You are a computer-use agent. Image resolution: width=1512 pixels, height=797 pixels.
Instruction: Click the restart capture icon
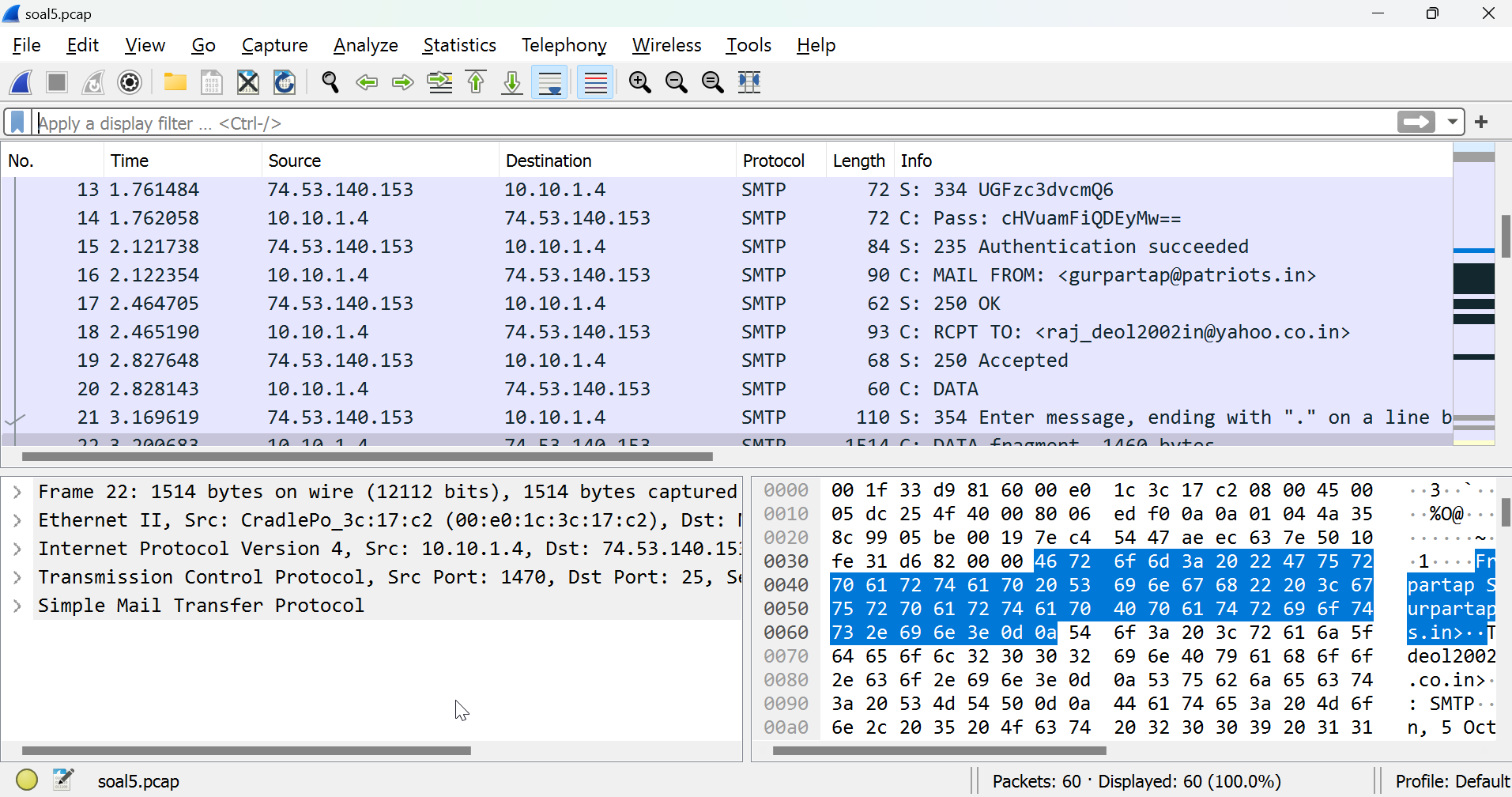click(92, 82)
